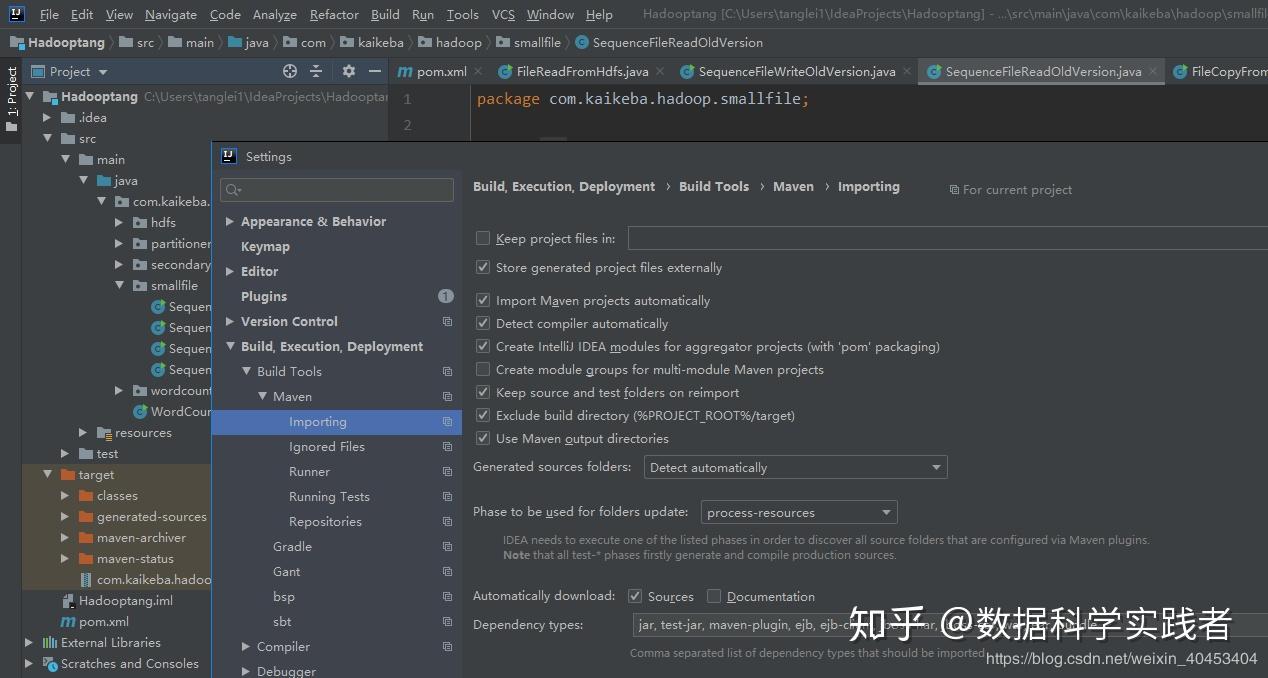This screenshot has width=1268, height=678.
Task: Click the per-project icon next to Gradle
Action: pos(447,547)
